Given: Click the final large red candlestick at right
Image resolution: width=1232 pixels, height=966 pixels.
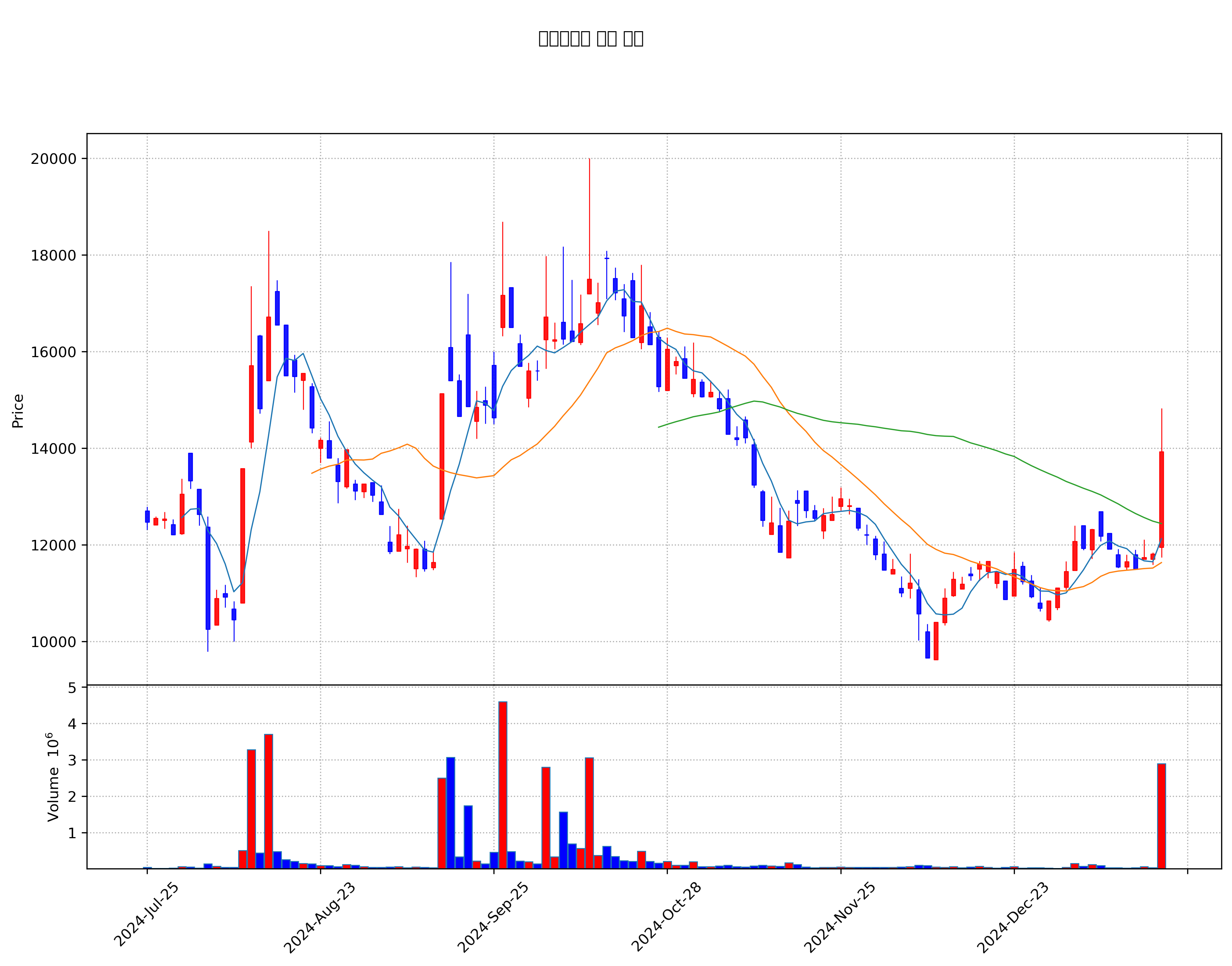Looking at the screenshot, I should [1161, 499].
